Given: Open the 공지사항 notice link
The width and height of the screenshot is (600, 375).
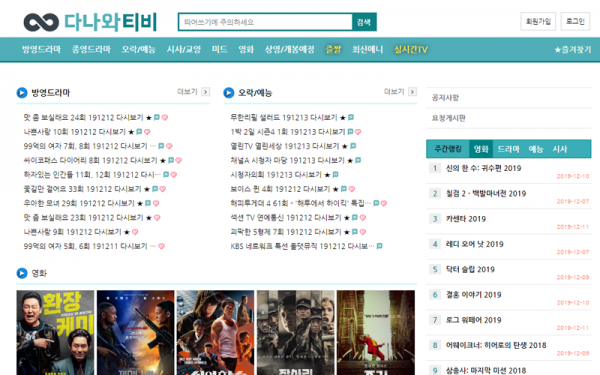Looking at the screenshot, I should pyautogui.click(x=445, y=98).
